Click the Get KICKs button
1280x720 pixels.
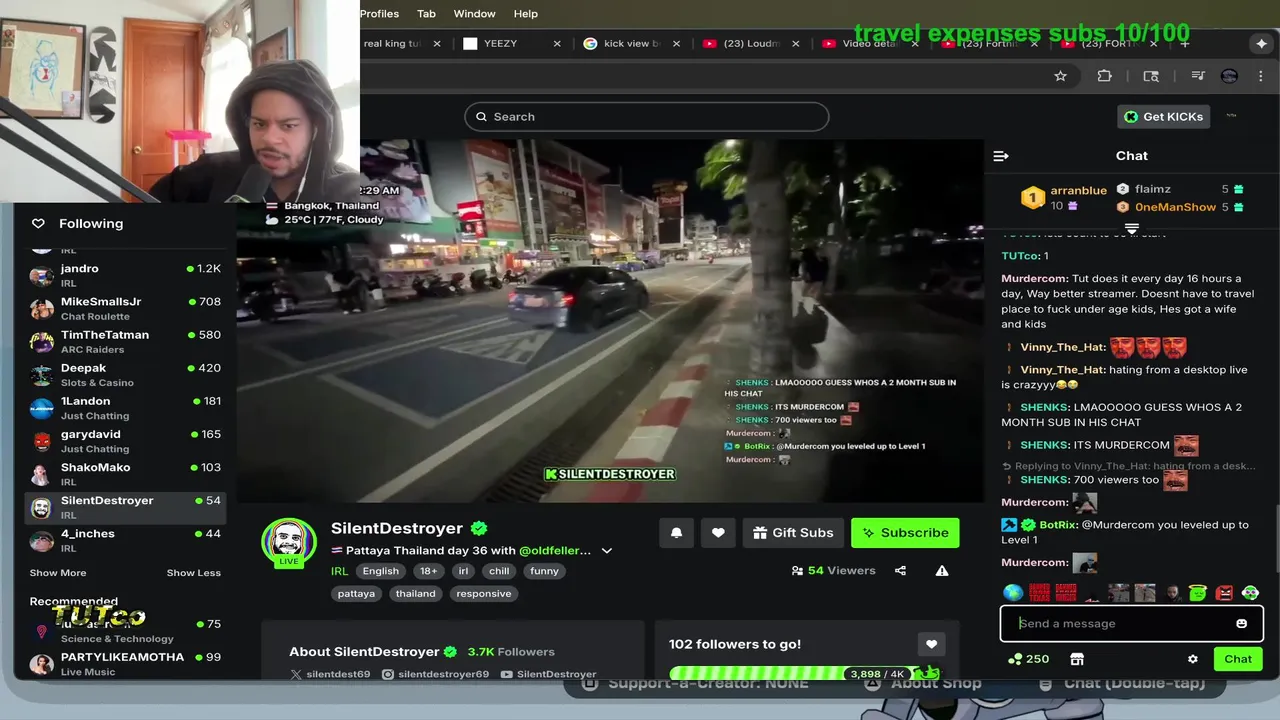click(1164, 117)
